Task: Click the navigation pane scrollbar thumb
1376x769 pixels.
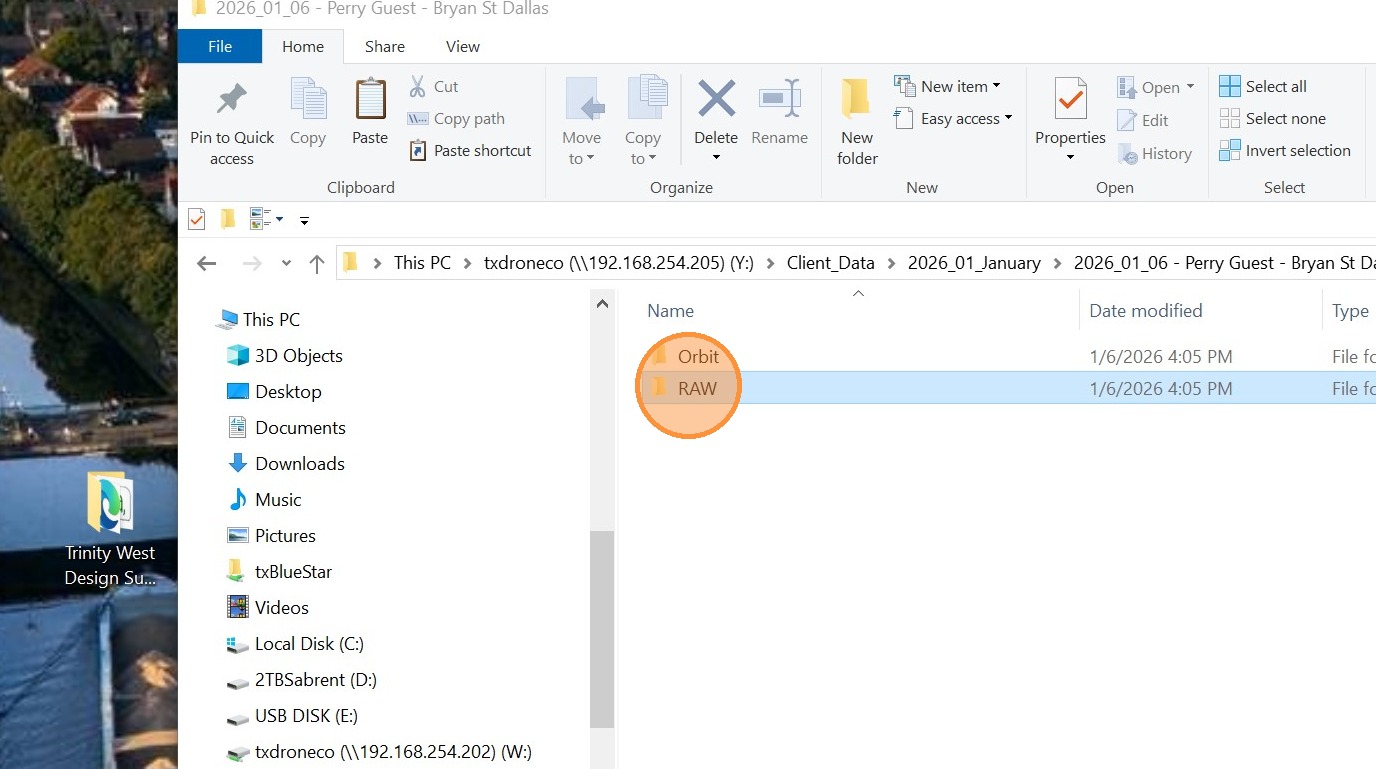Action: click(602, 628)
